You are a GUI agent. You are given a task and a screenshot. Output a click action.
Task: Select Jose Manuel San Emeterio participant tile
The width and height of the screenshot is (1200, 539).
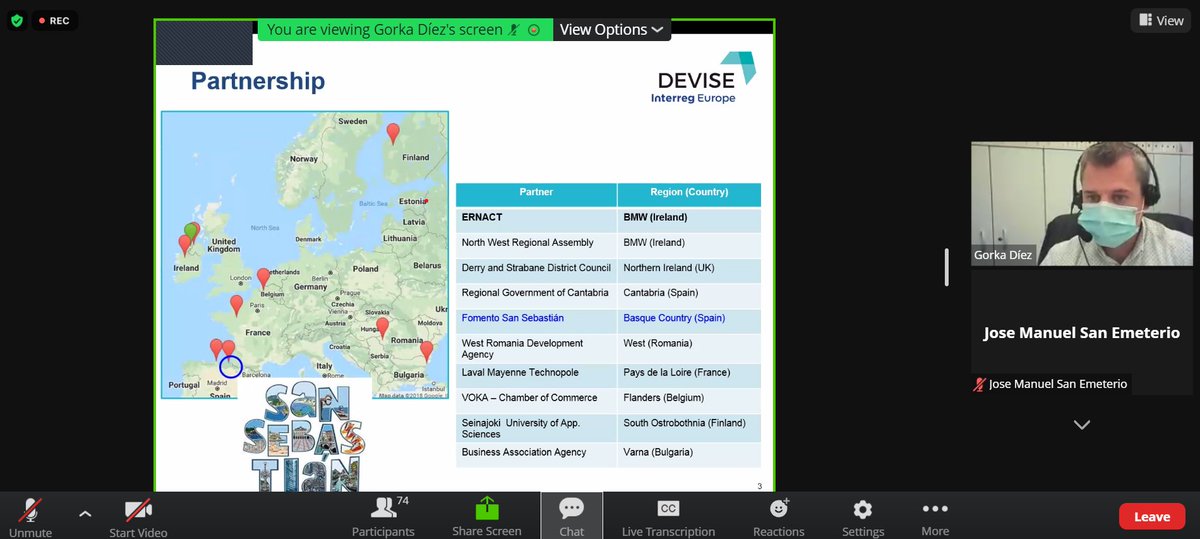[1082, 333]
